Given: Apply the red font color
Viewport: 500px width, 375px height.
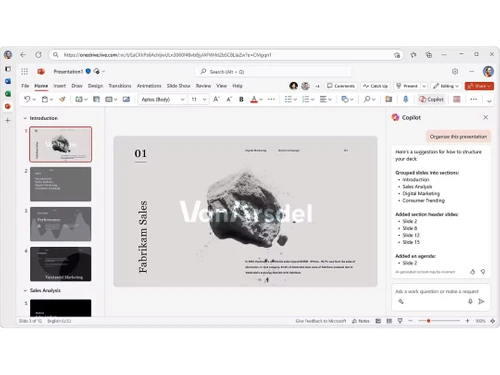Looking at the screenshot, I should pos(254,99).
